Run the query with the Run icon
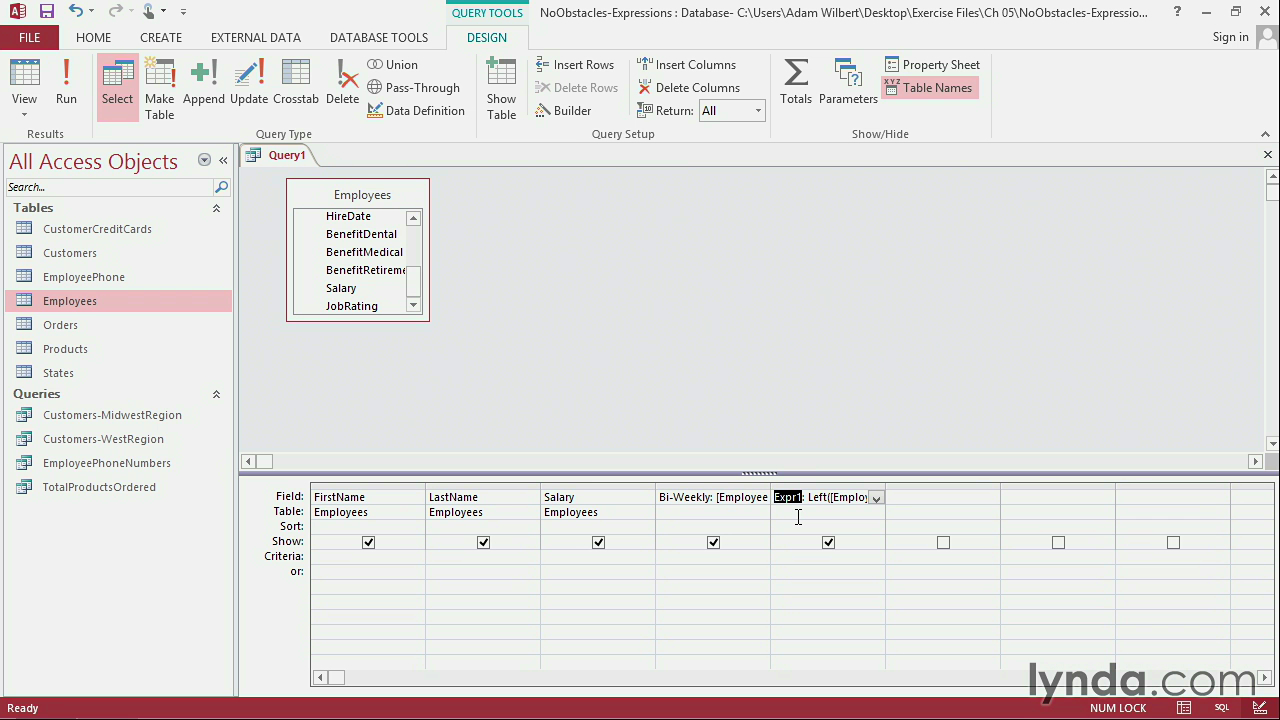The width and height of the screenshot is (1280, 720). click(66, 82)
